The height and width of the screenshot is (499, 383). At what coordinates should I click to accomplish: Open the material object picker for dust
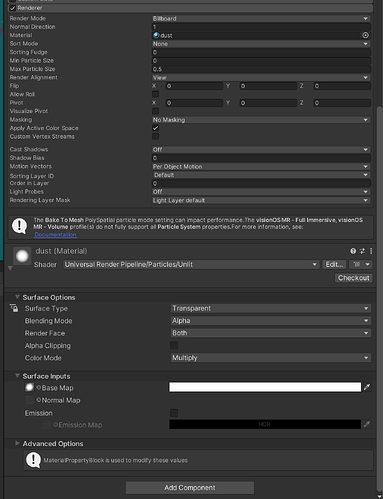tap(366, 35)
